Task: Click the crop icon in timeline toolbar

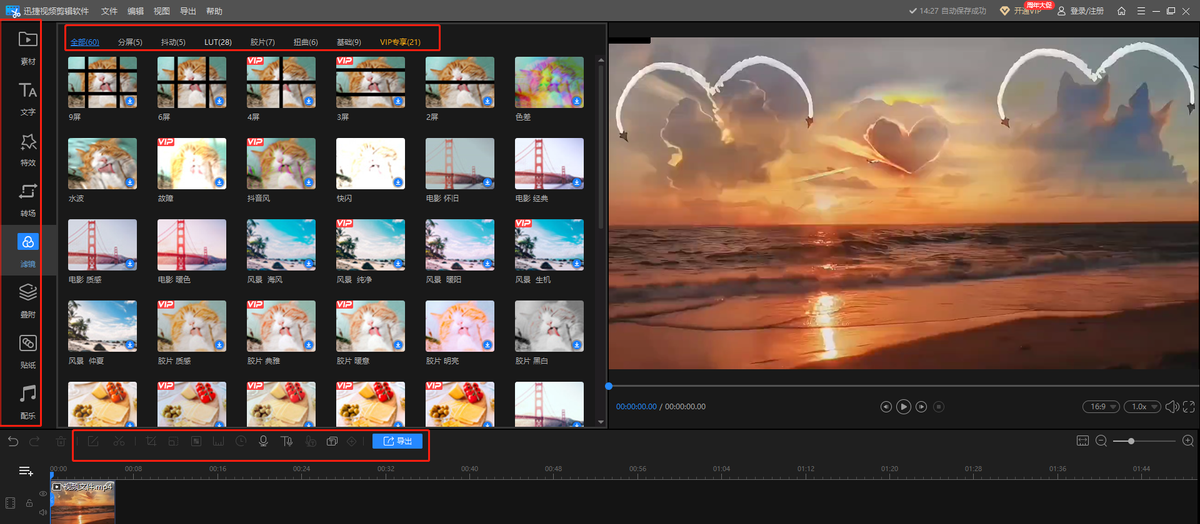Action: (x=151, y=441)
